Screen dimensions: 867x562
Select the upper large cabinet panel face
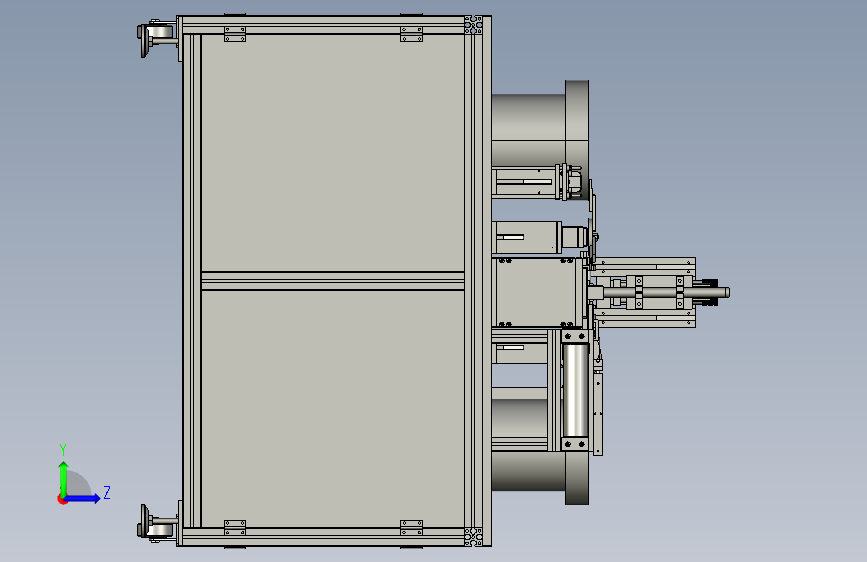point(332,153)
